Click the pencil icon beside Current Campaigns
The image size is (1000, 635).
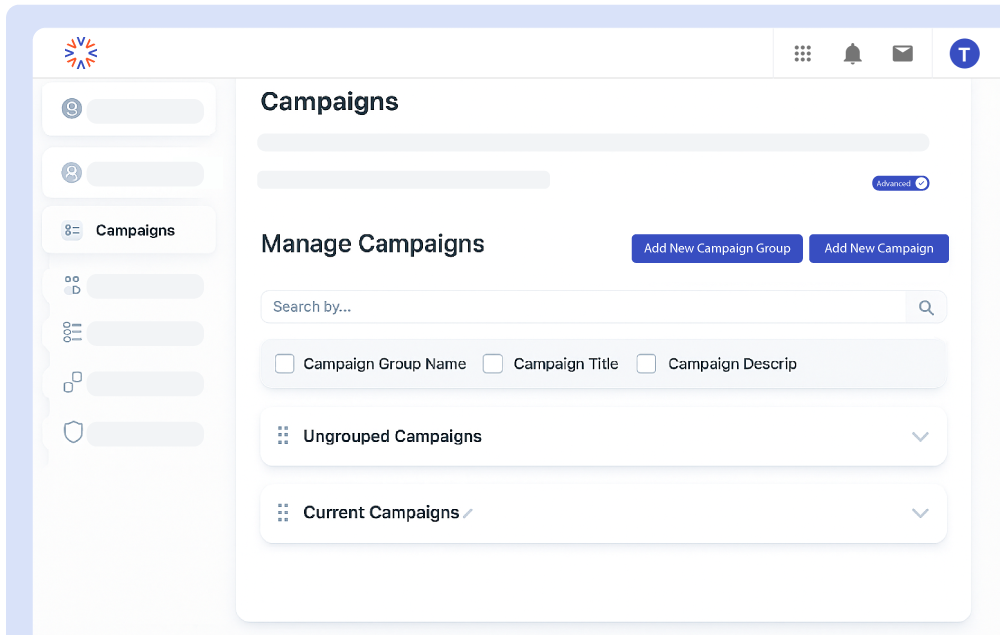click(468, 514)
